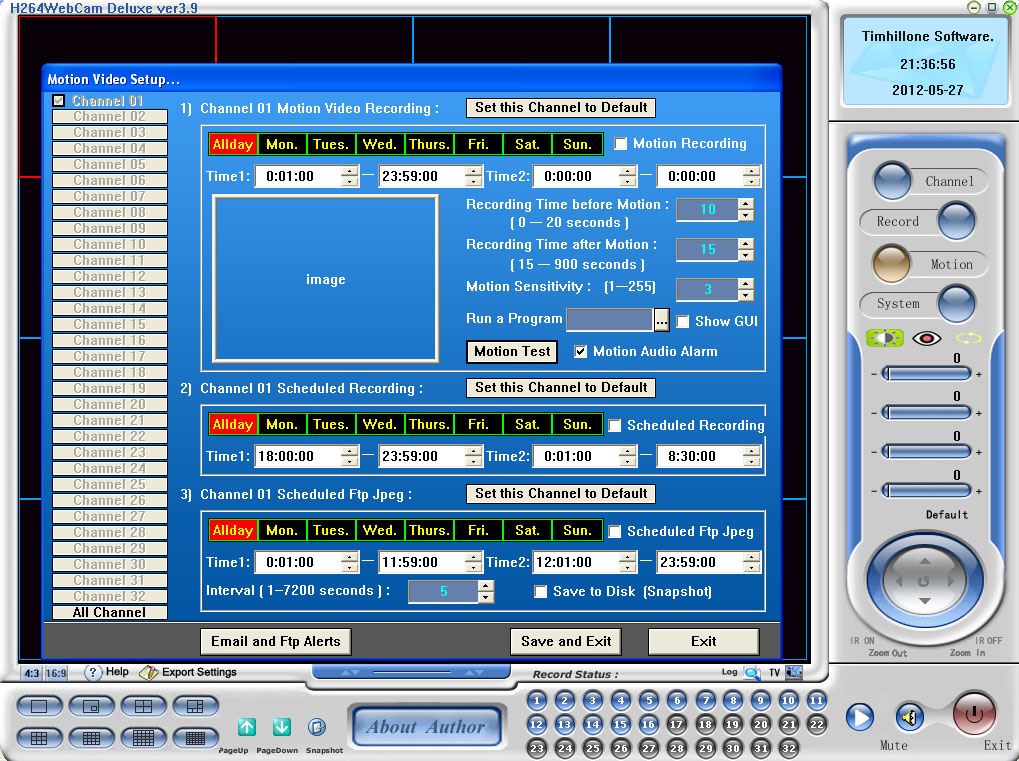Viewport: 1019px width, 761px height.
Task: Click the Export Settings icon
Action: 149,672
